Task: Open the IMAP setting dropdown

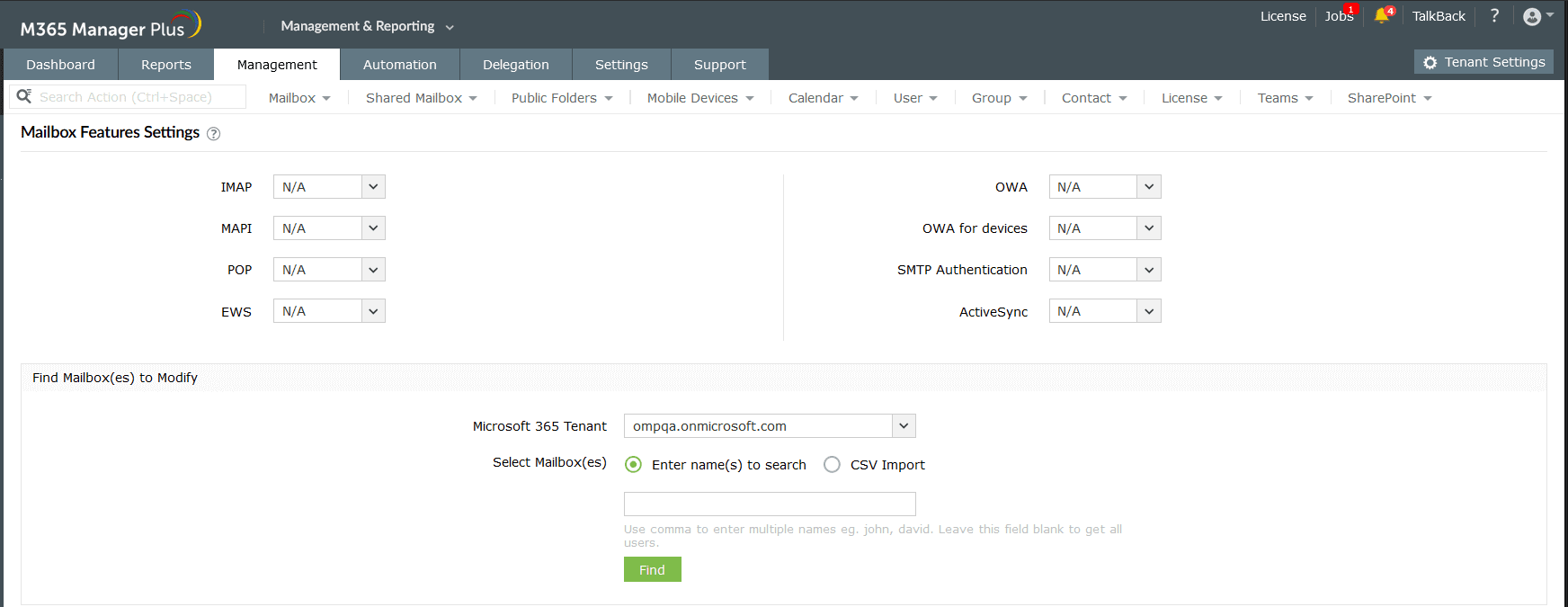Action: (x=329, y=187)
